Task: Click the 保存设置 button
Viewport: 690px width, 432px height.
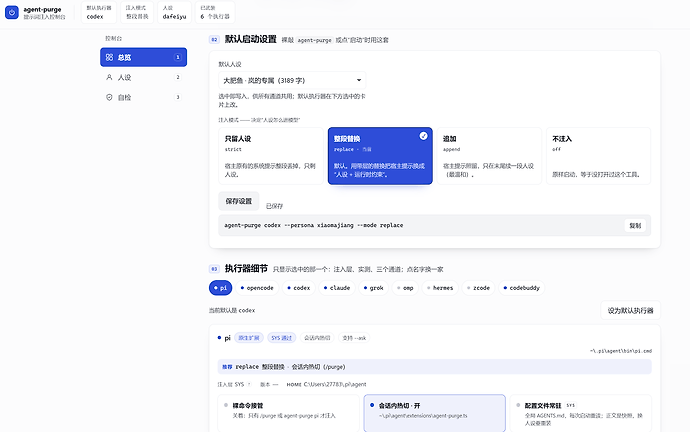Action: [239, 201]
